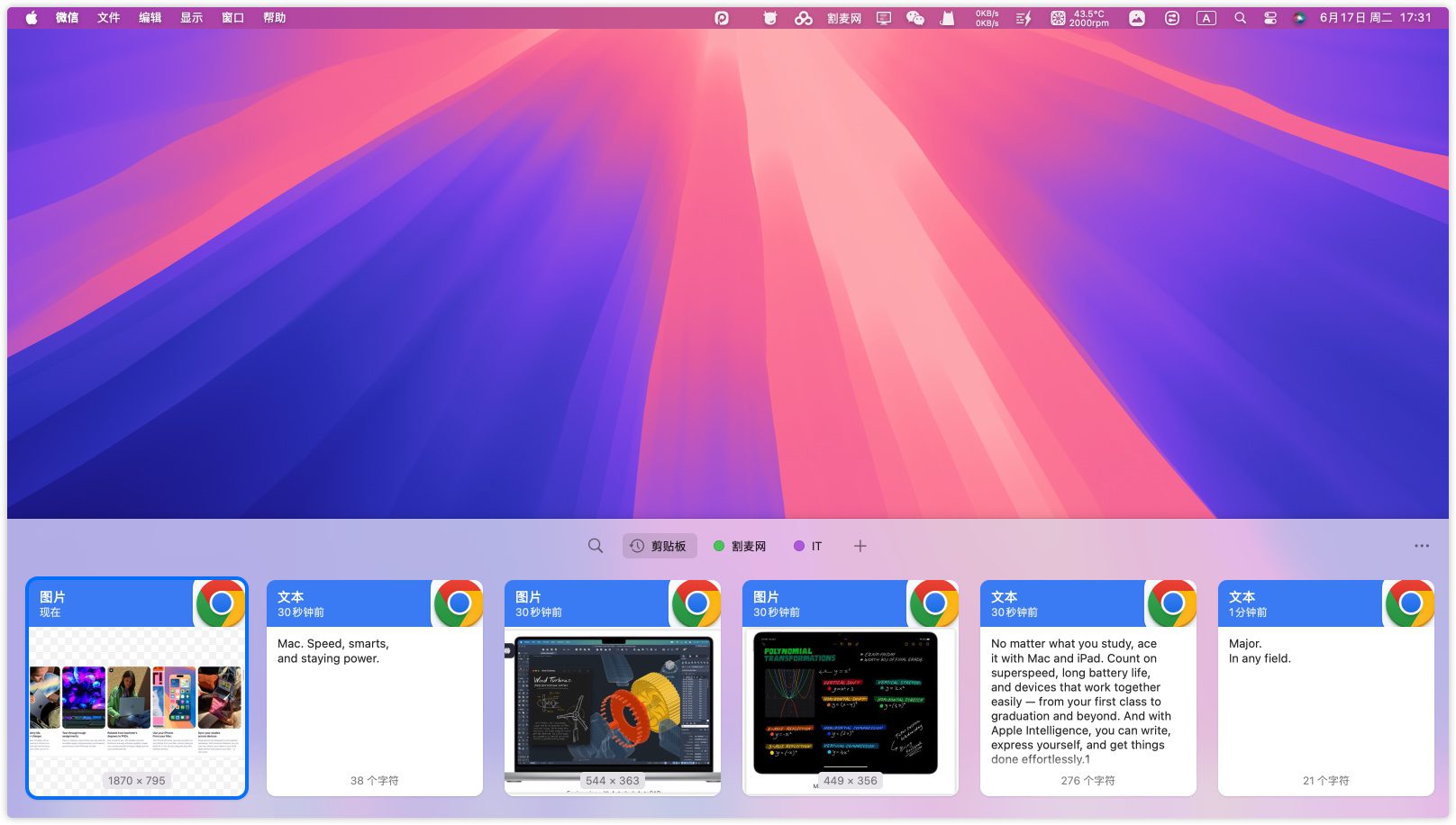1456x825 pixels.
Task: Add a new pinboard with the plus icon
Action: coord(860,546)
